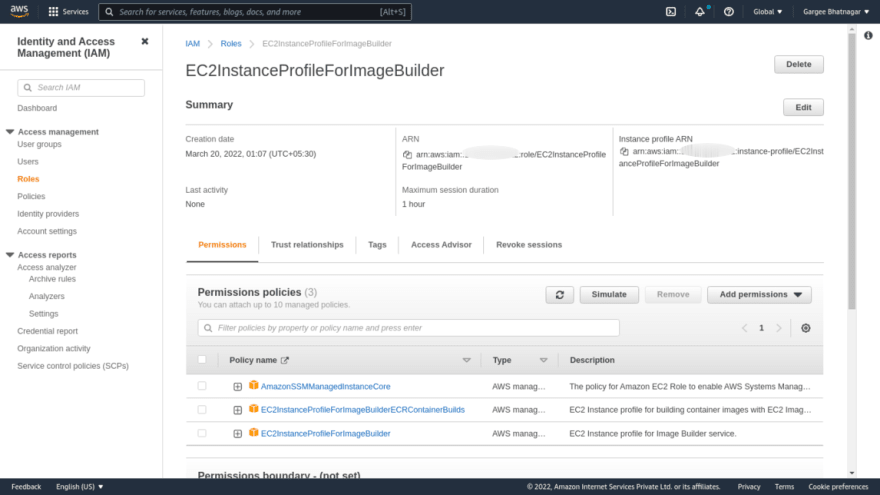Focus the Search IAM input field

pos(81,88)
